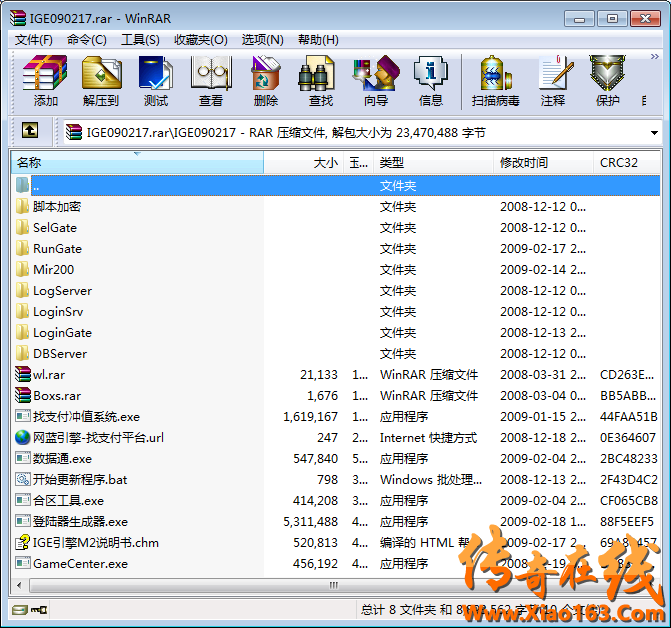Click the Internet 快捷方式 type cell
This screenshot has height=628, width=671.
pyautogui.click(x=428, y=438)
